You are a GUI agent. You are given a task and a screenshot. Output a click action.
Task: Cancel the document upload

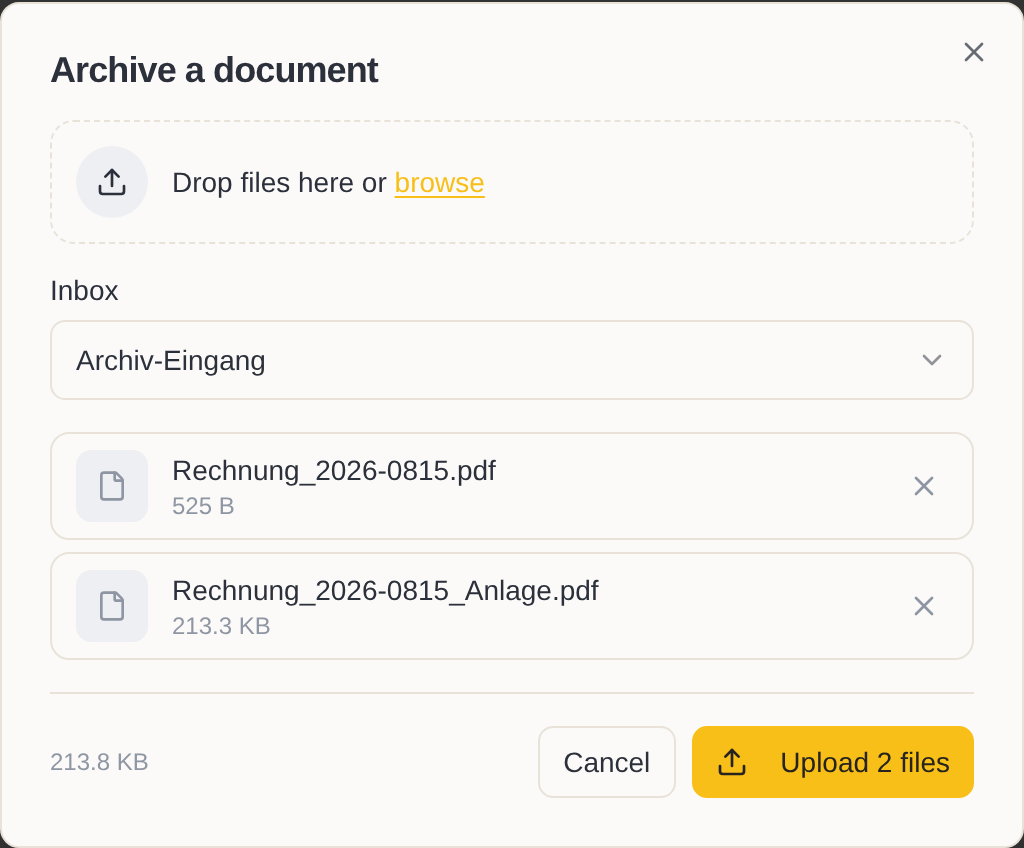(x=607, y=762)
